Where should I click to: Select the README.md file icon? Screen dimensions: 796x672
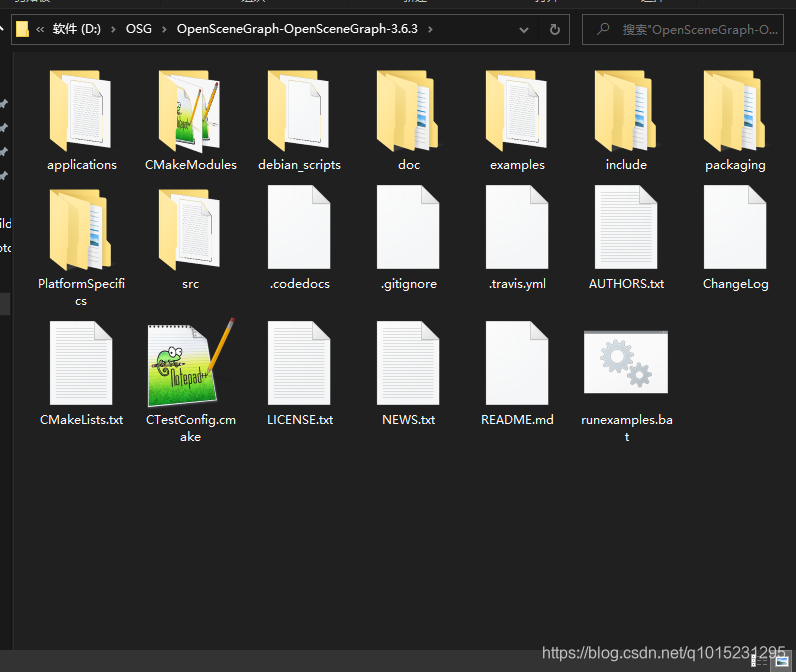pos(517,363)
